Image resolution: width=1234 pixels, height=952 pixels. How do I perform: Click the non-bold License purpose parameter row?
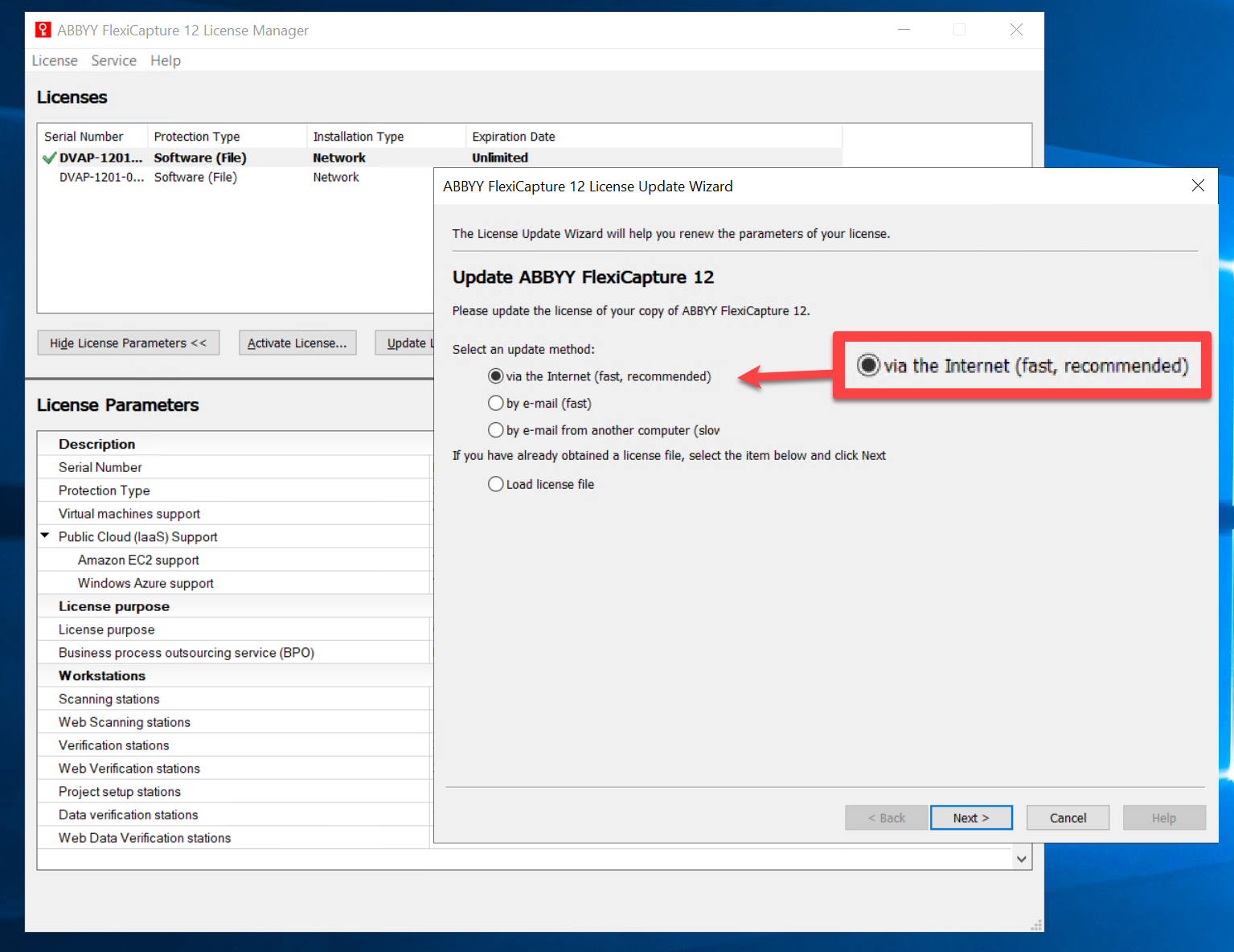click(x=234, y=630)
